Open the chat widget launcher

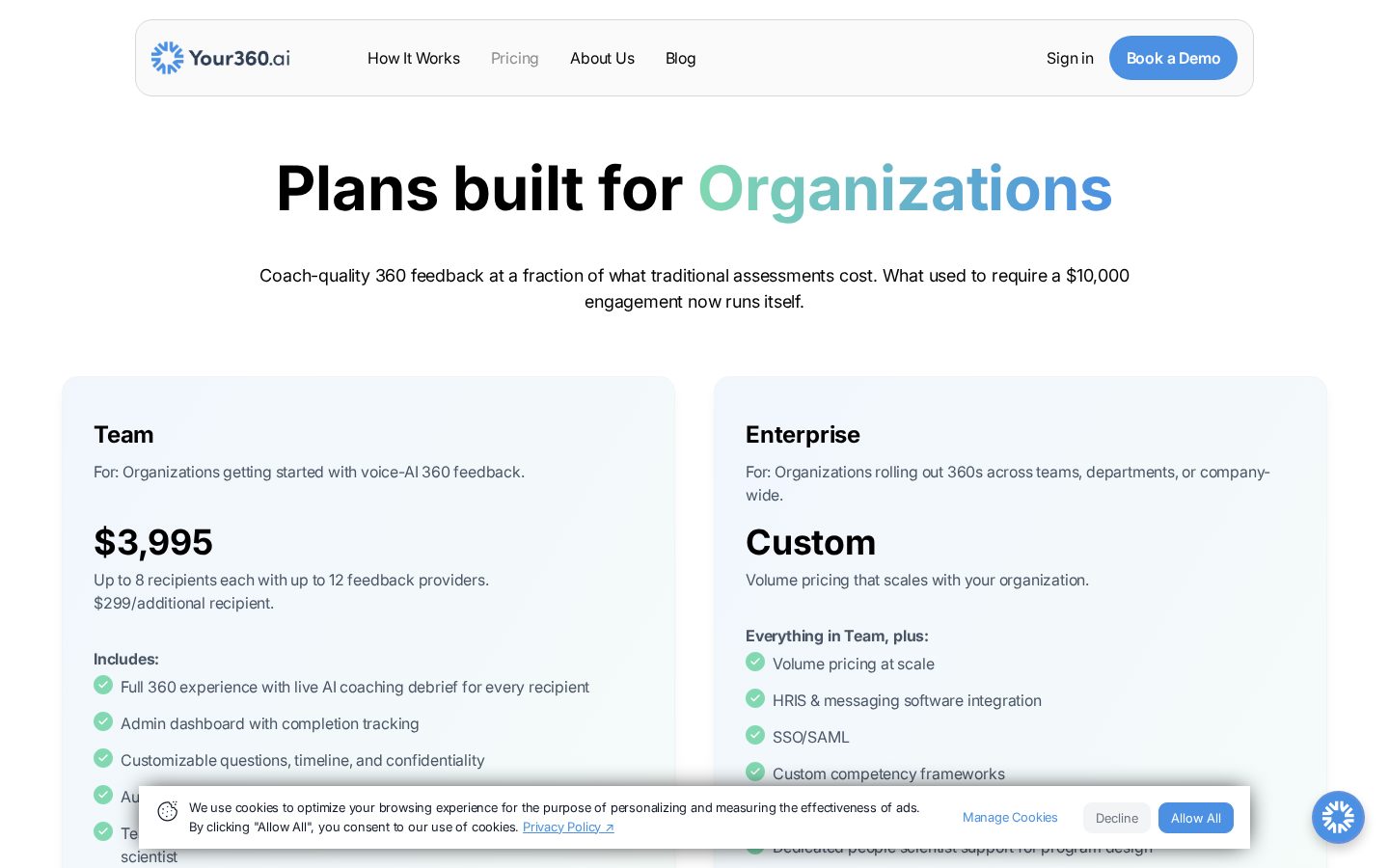point(1338,818)
